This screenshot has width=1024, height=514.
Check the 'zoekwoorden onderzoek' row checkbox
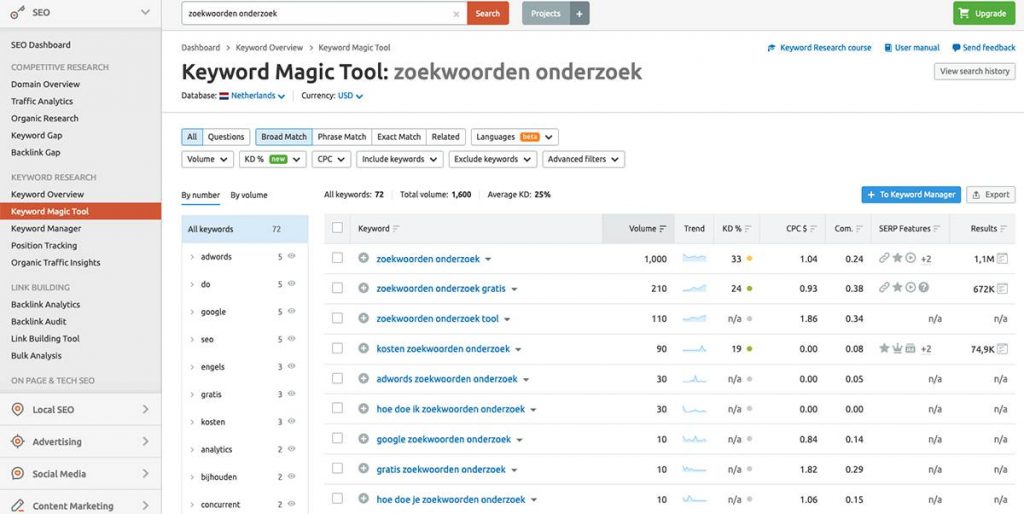click(x=338, y=258)
